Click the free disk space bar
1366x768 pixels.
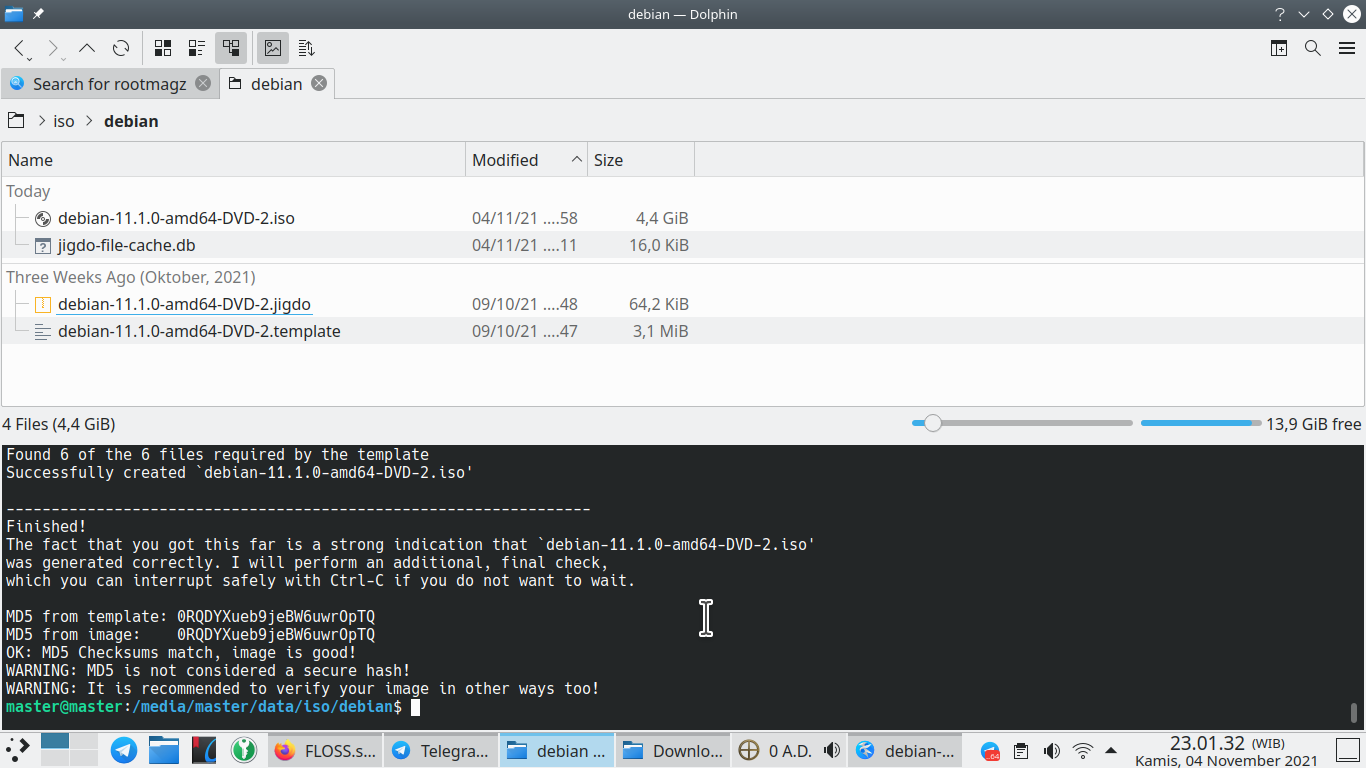coord(1201,424)
